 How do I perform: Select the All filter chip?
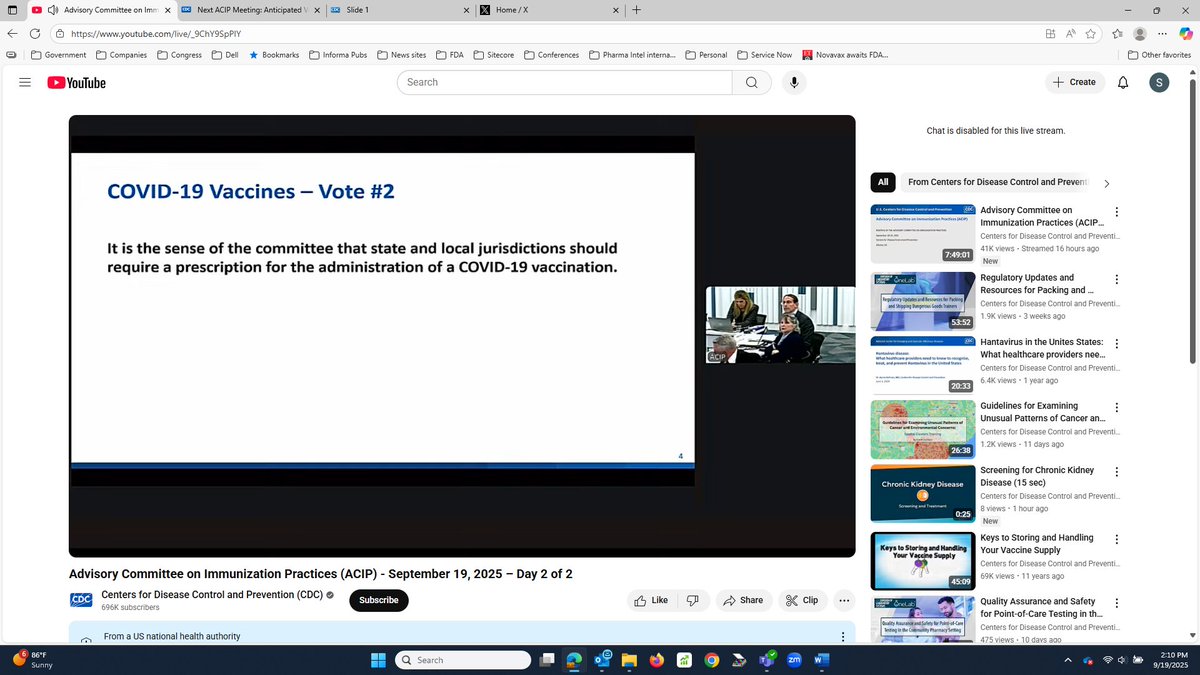[x=883, y=183]
